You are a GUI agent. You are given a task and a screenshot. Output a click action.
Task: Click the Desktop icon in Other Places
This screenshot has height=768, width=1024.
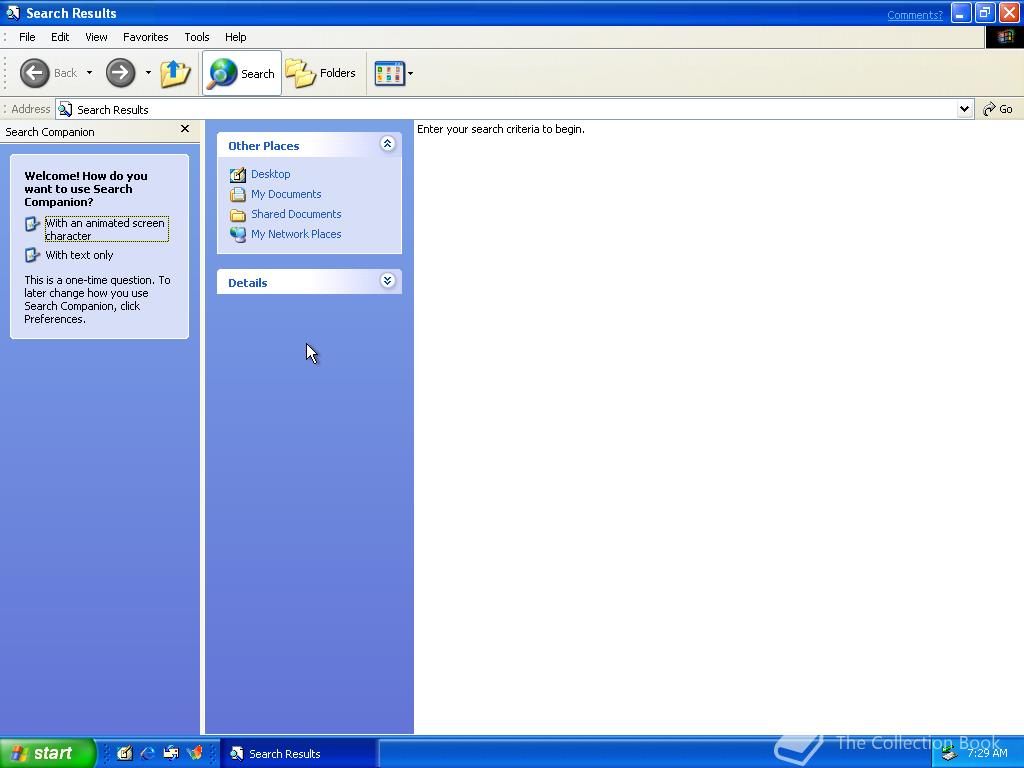tap(238, 175)
